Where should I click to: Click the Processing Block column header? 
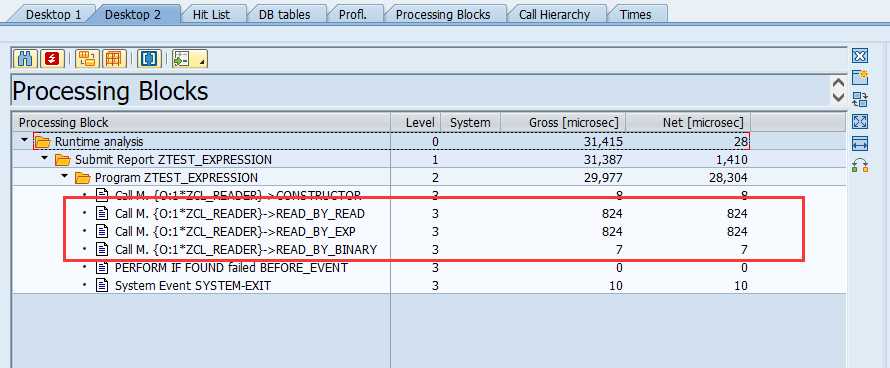coord(201,123)
